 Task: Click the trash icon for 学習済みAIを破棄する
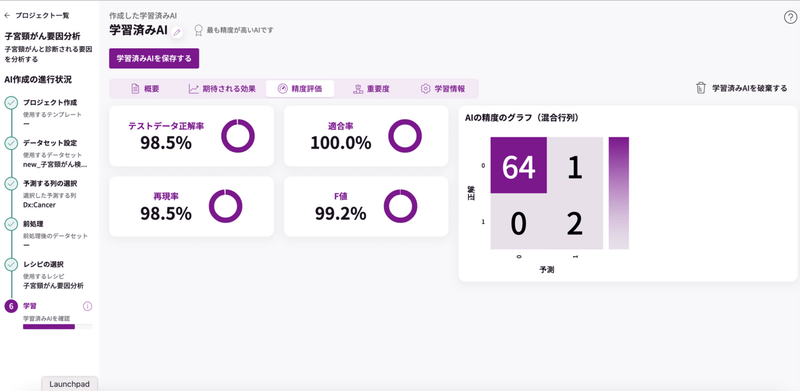coord(701,88)
